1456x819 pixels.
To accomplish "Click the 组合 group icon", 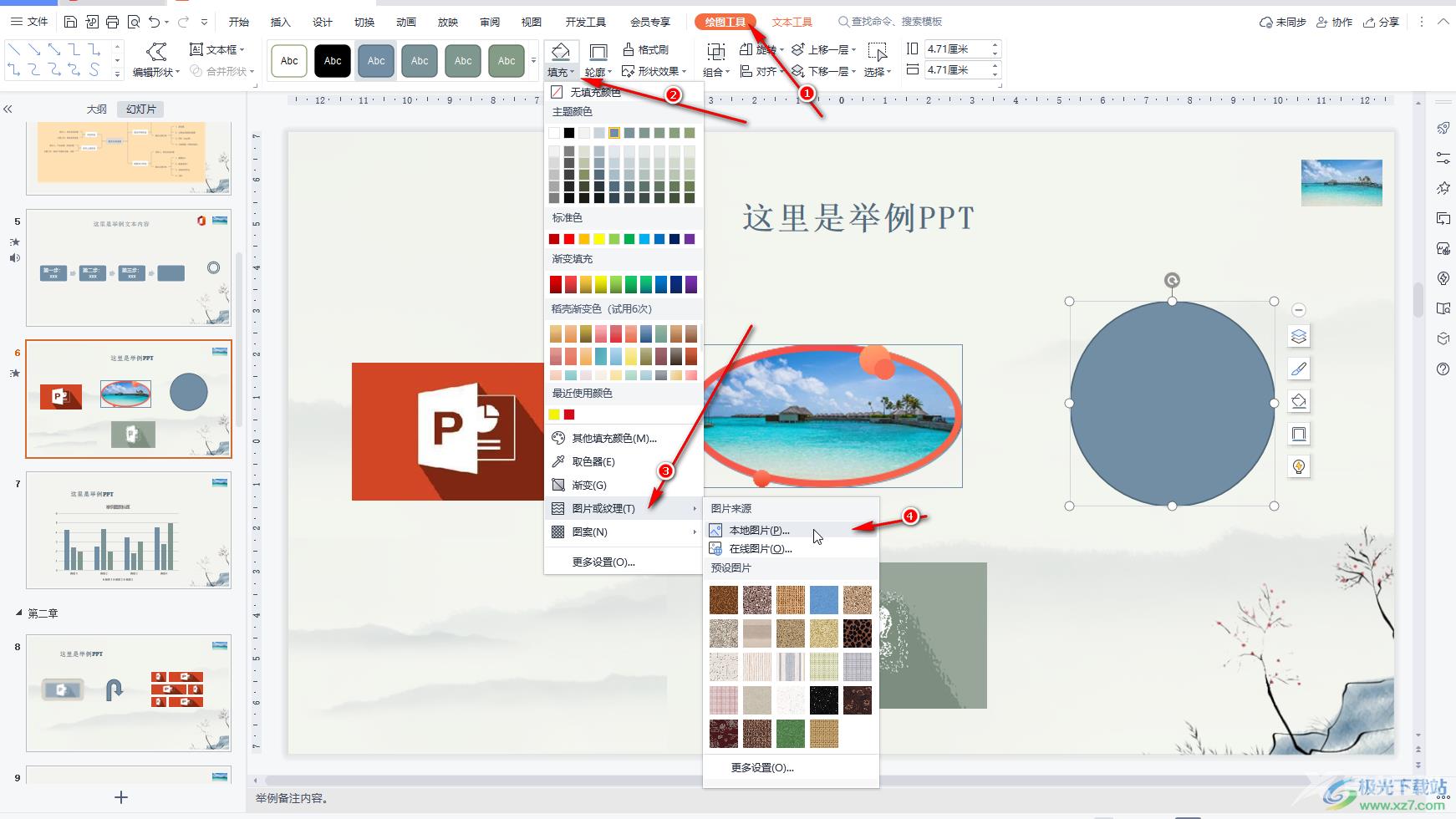I will pos(716,52).
